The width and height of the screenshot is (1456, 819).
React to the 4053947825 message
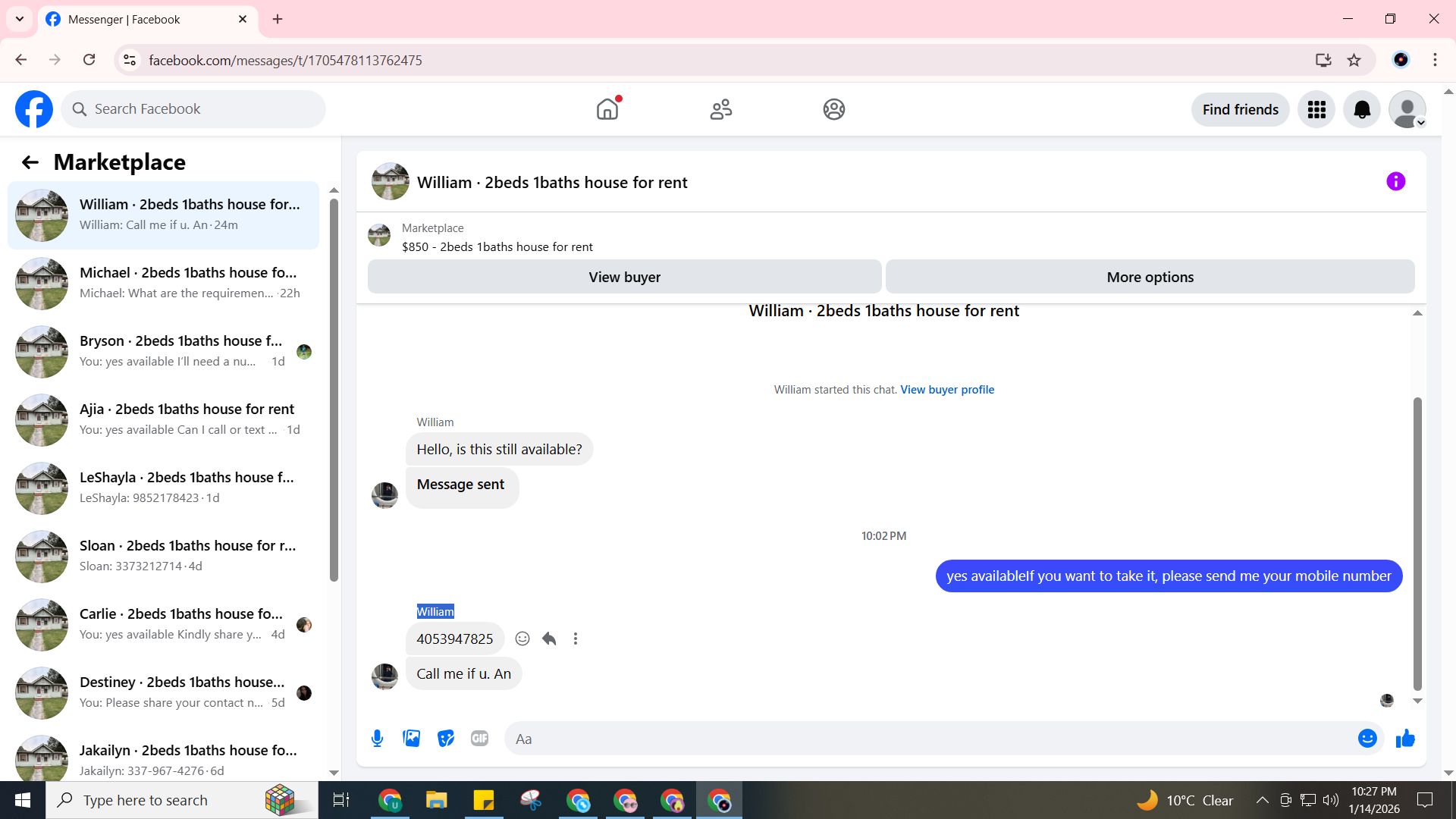[x=522, y=639]
